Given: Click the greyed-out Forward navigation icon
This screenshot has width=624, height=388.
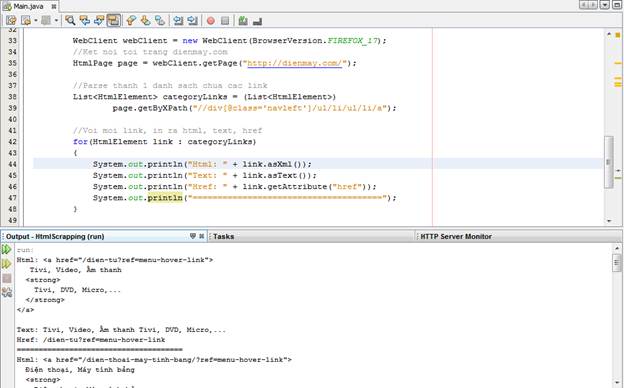Looking at the screenshot, I should (x=46, y=20).
